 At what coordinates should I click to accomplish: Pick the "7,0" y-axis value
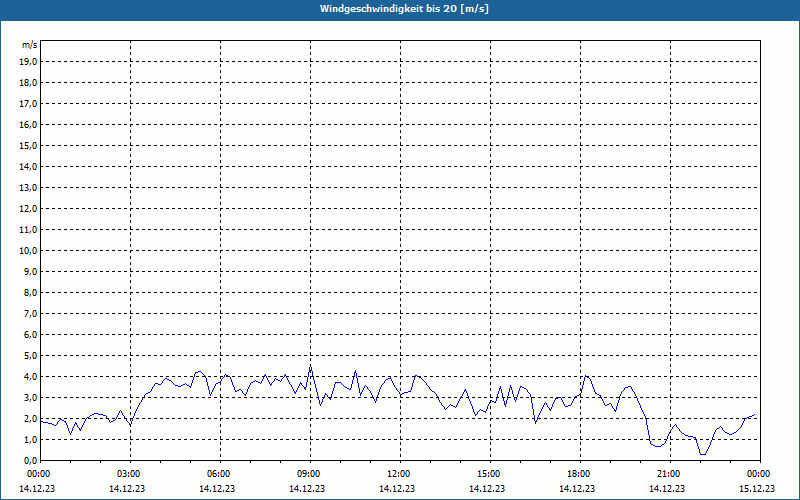30,313
